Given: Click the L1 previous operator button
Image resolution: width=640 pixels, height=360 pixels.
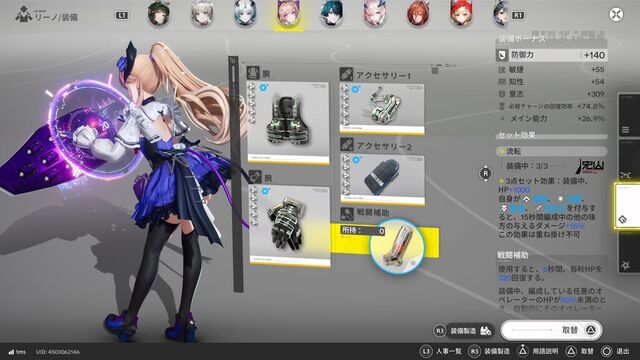Looking at the screenshot, I should tap(122, 16).
